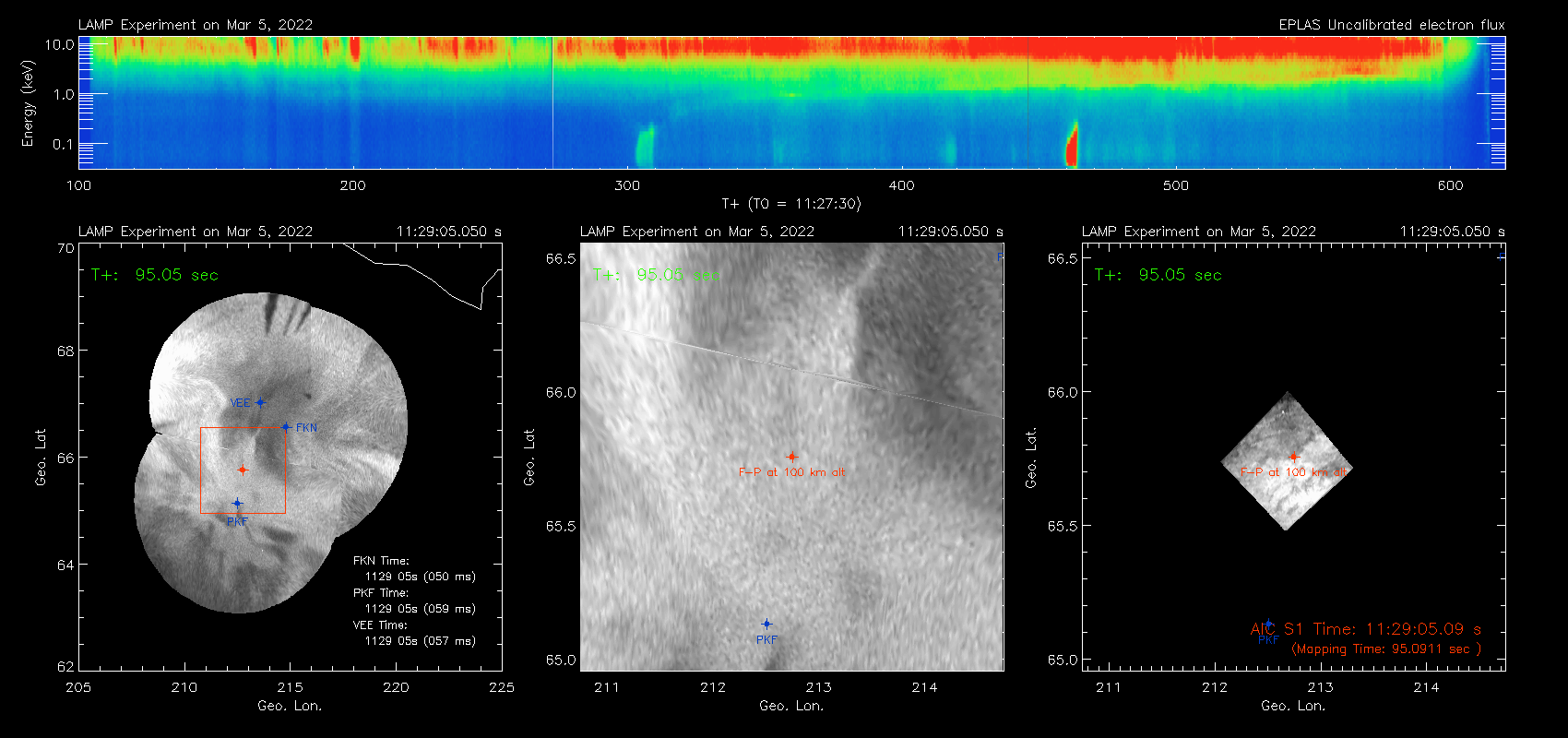Screen dimensions: 1568x738
Task: Click the FKN station star marker on all-sky map
Action: 286,427
